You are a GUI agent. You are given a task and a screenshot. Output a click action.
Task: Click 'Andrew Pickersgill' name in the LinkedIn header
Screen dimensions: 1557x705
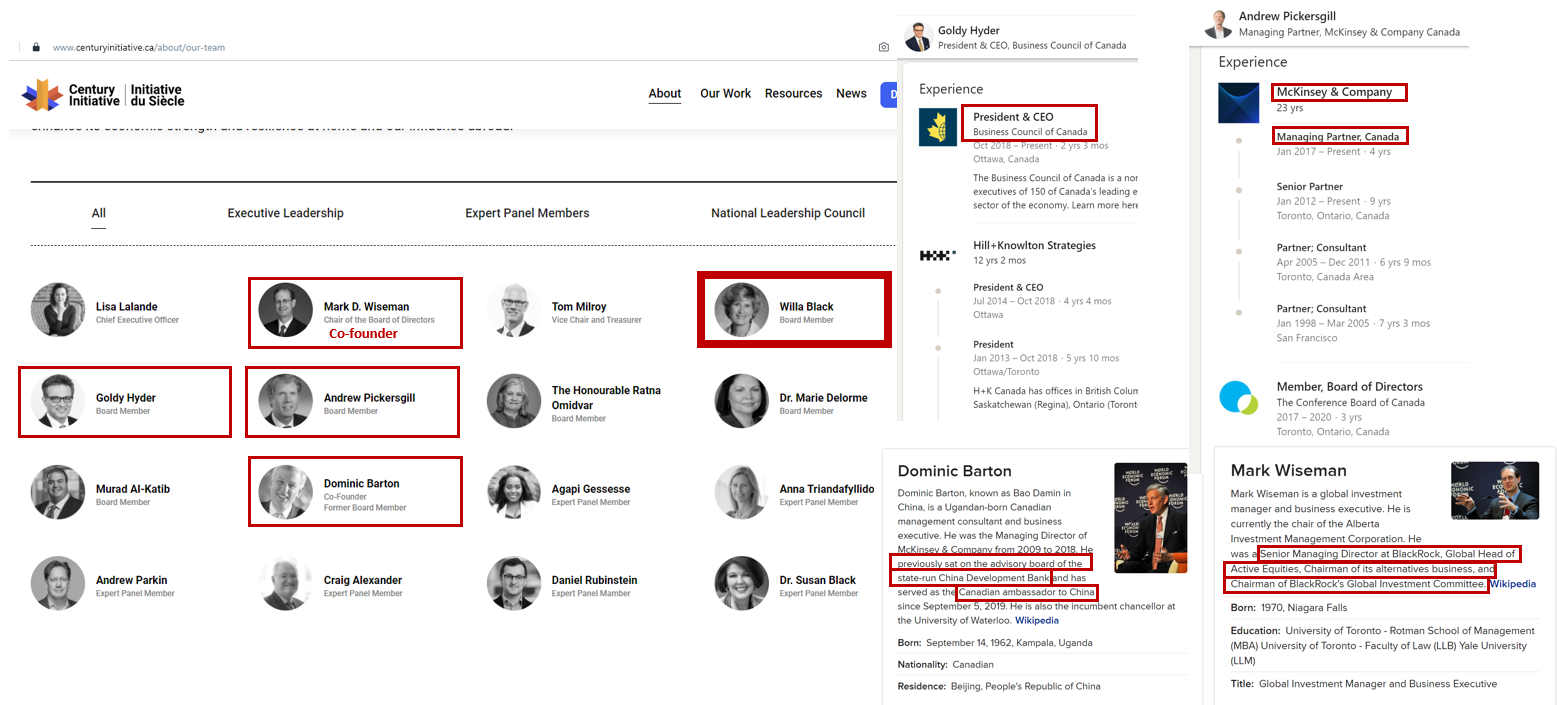point(1289,16)
